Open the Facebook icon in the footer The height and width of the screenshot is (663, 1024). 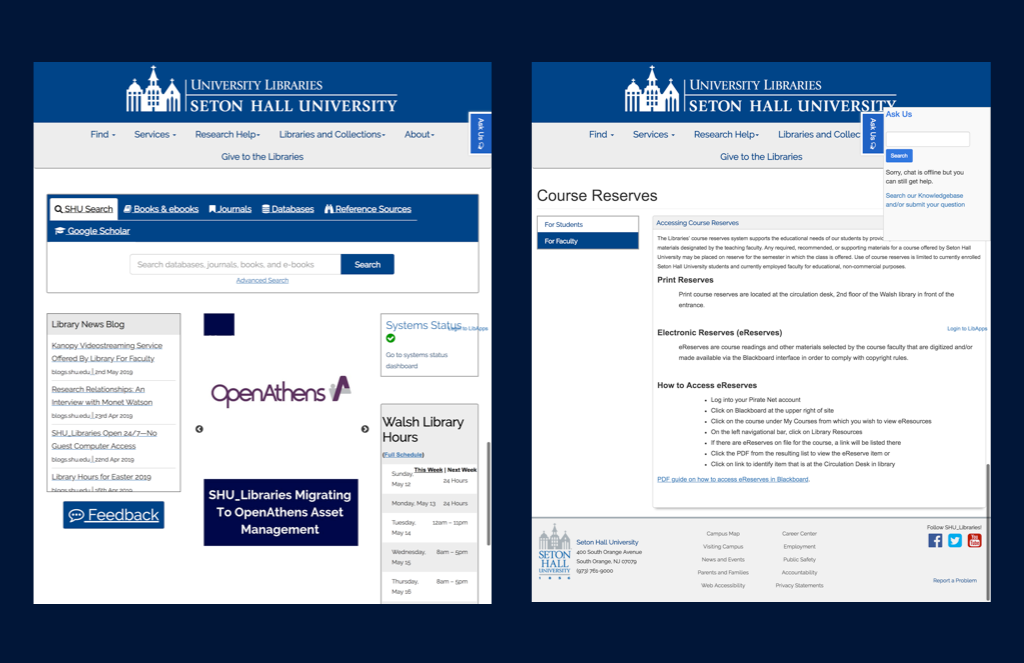(x=935, y=540)
